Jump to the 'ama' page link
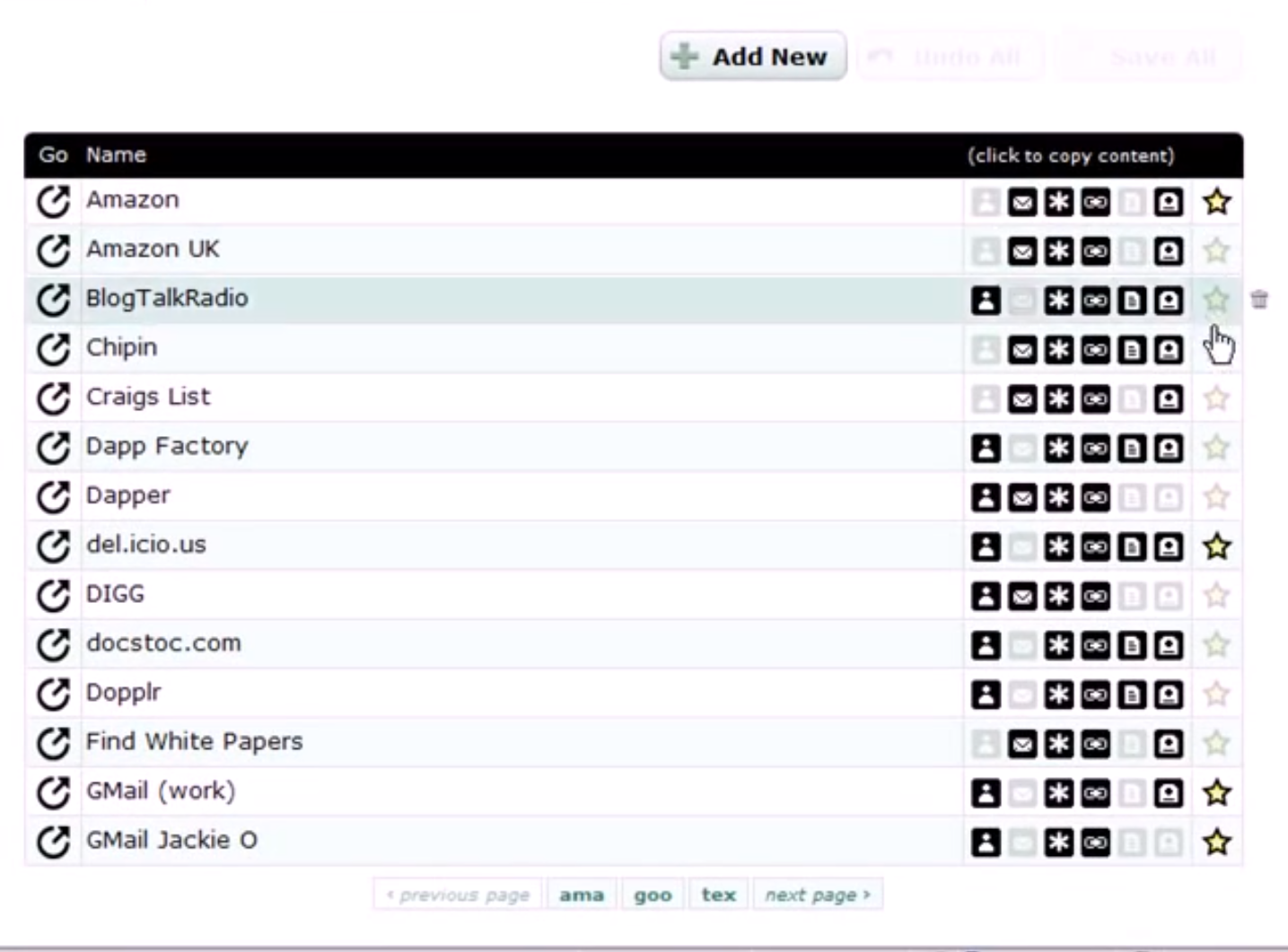The width and height of the screenshot is (1288, 952). point(582,895)
